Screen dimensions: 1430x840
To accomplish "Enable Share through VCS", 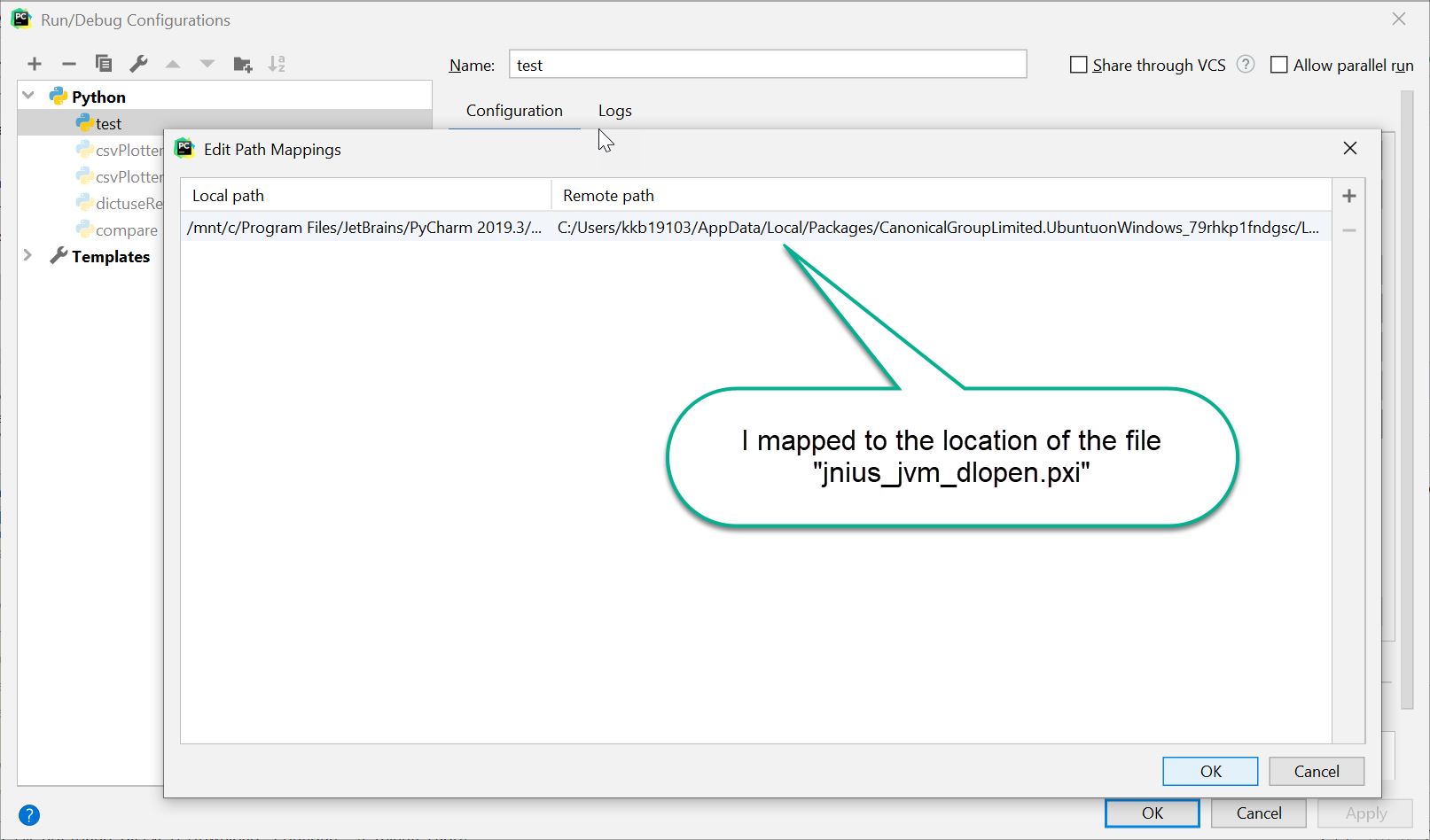I will click(x=1078, y=64).
